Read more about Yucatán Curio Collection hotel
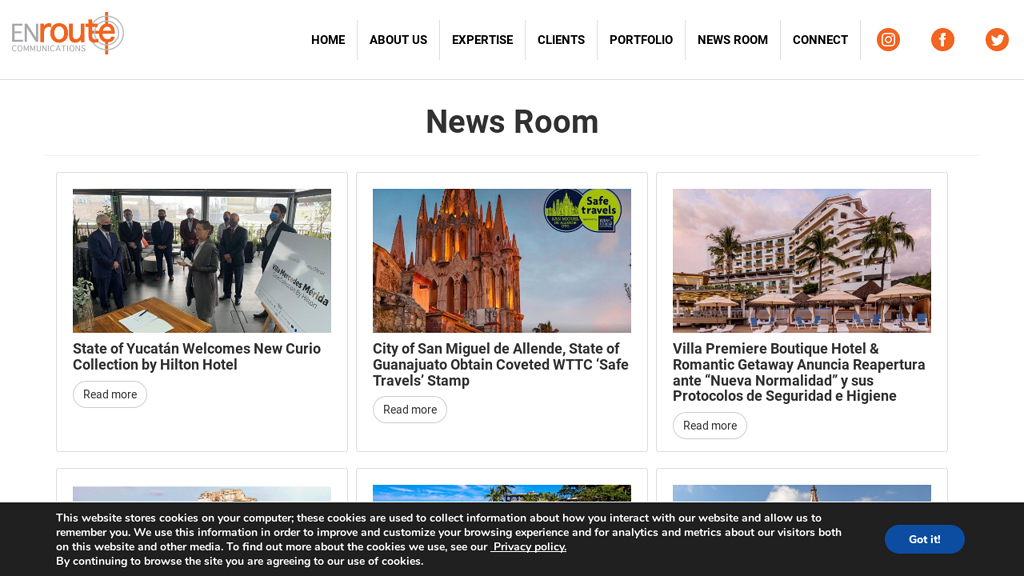 110,395
